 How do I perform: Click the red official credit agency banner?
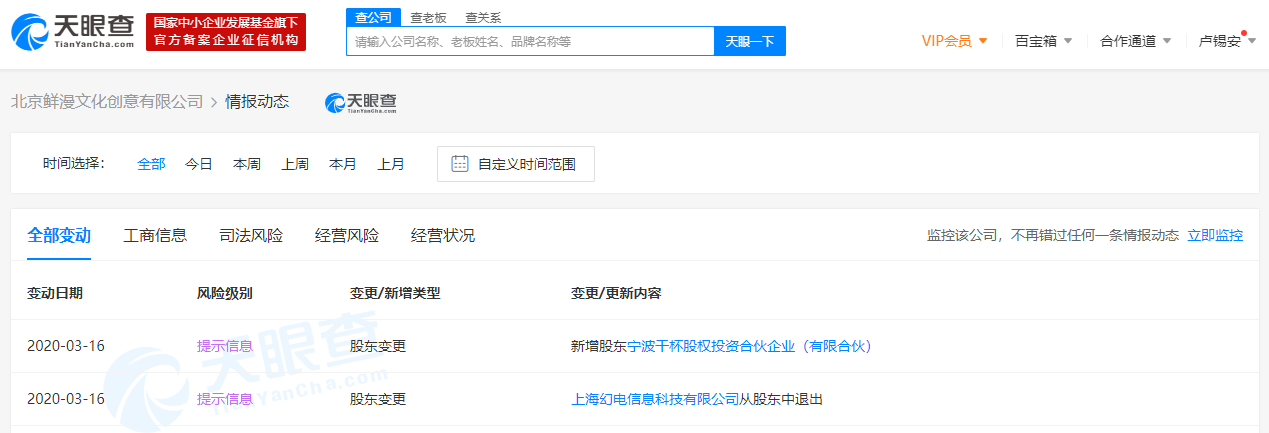[225, 32]
